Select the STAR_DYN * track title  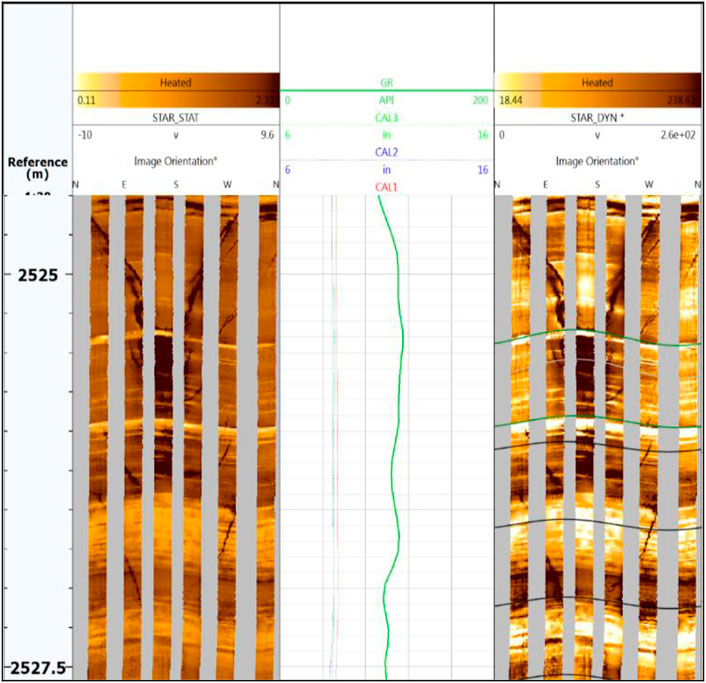tap(597, 118)
